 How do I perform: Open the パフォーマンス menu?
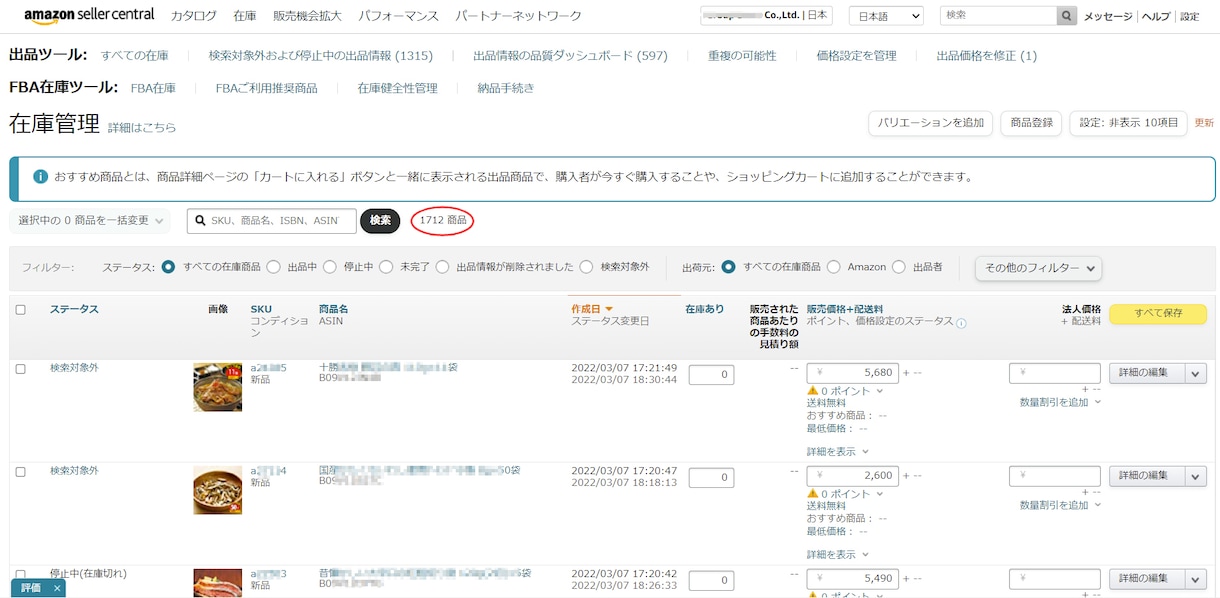[398, 16]
